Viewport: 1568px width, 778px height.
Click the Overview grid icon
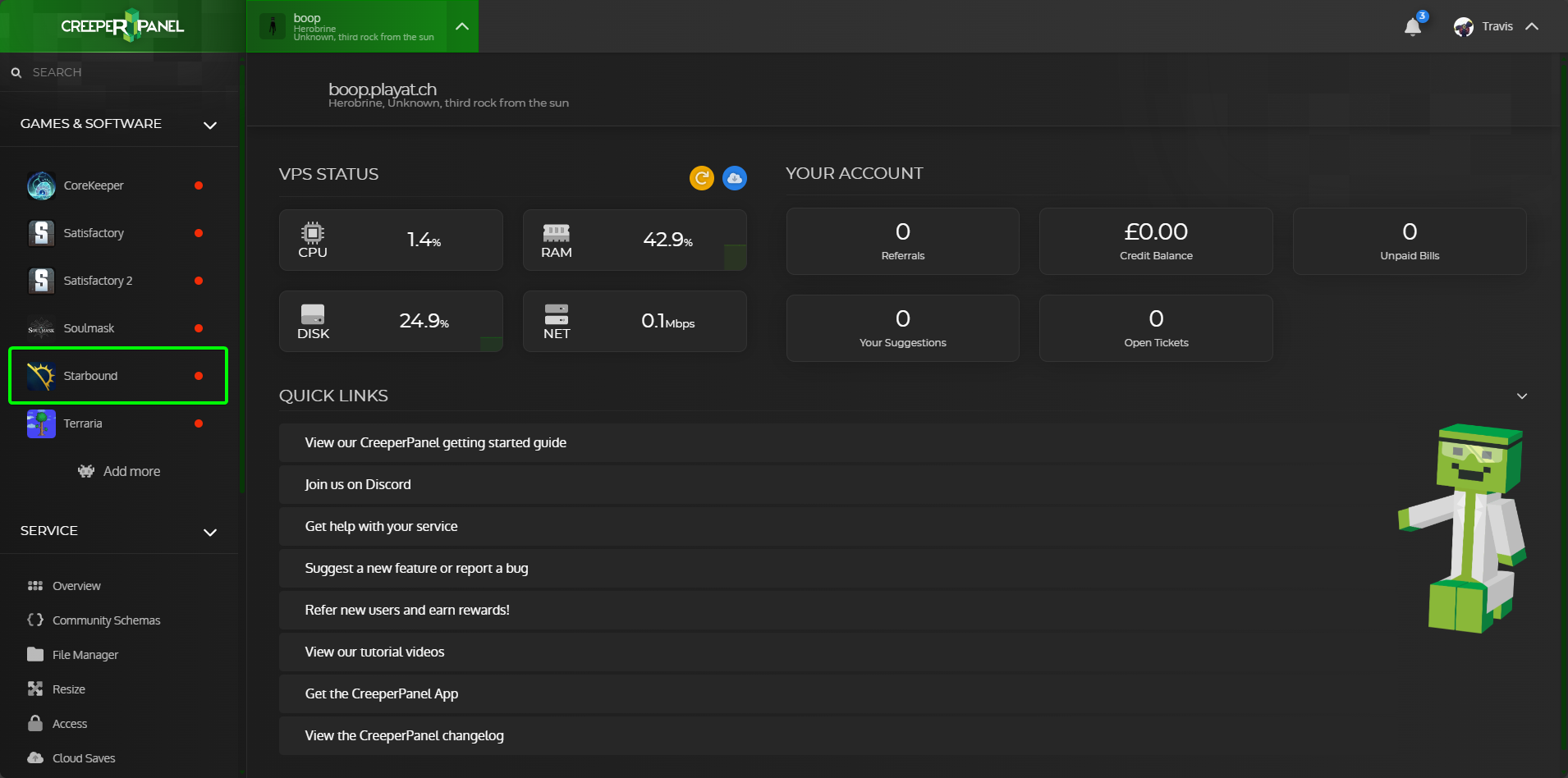coord(35,586)
